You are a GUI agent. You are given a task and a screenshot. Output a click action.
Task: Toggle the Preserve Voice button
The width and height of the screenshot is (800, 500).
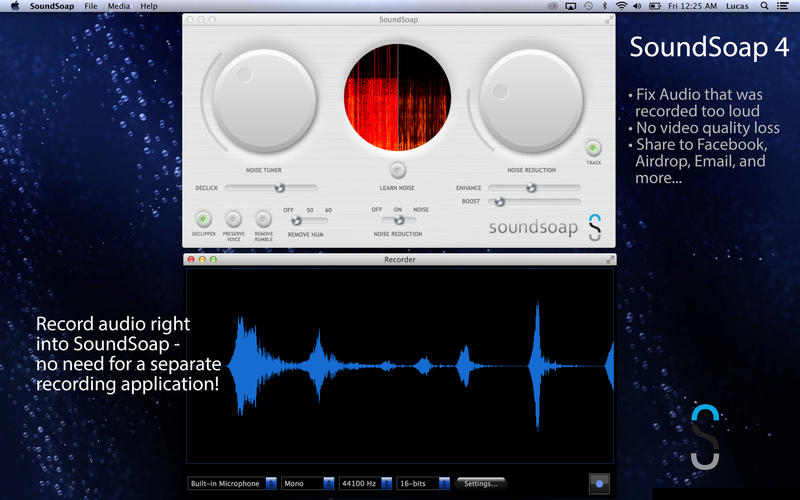pos(233,219)
